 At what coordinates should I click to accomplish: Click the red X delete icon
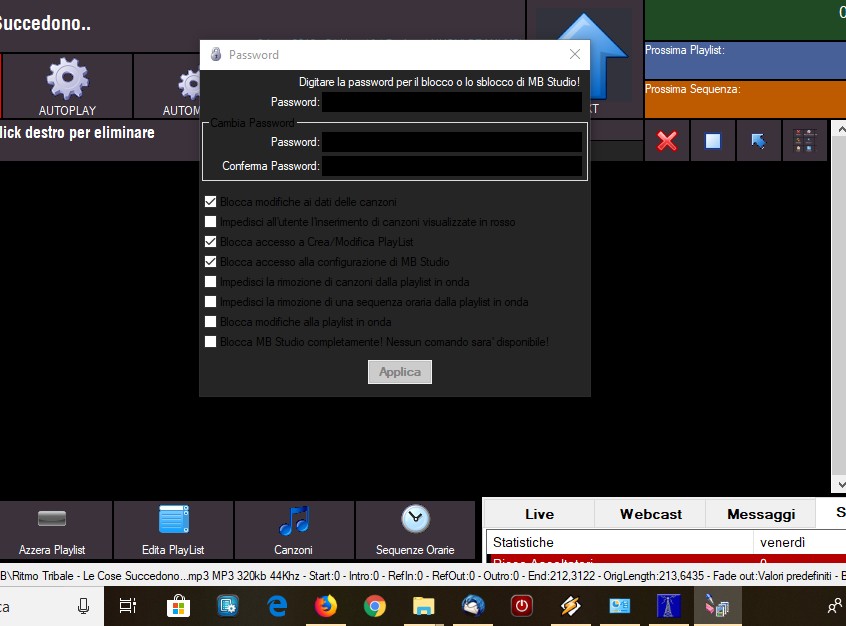[x=667, y=142]
